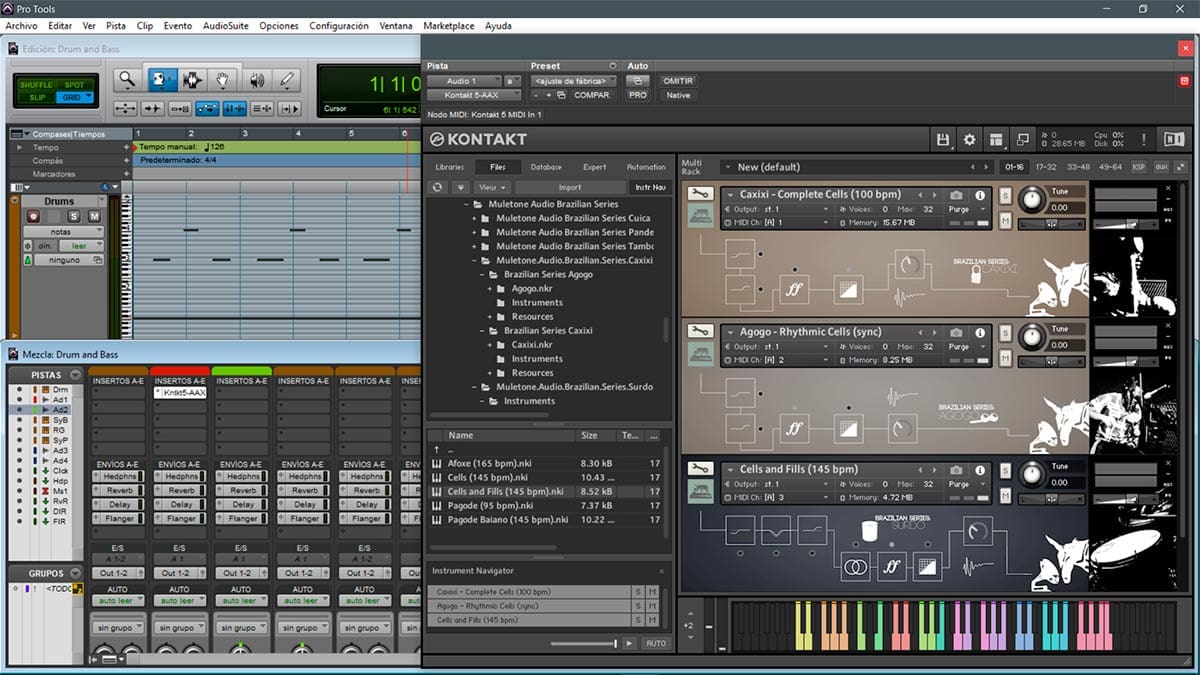1200x675 pixels.
Task: Switch to the Database tab in Kontakt browser
Action: [x=546, y=167]
